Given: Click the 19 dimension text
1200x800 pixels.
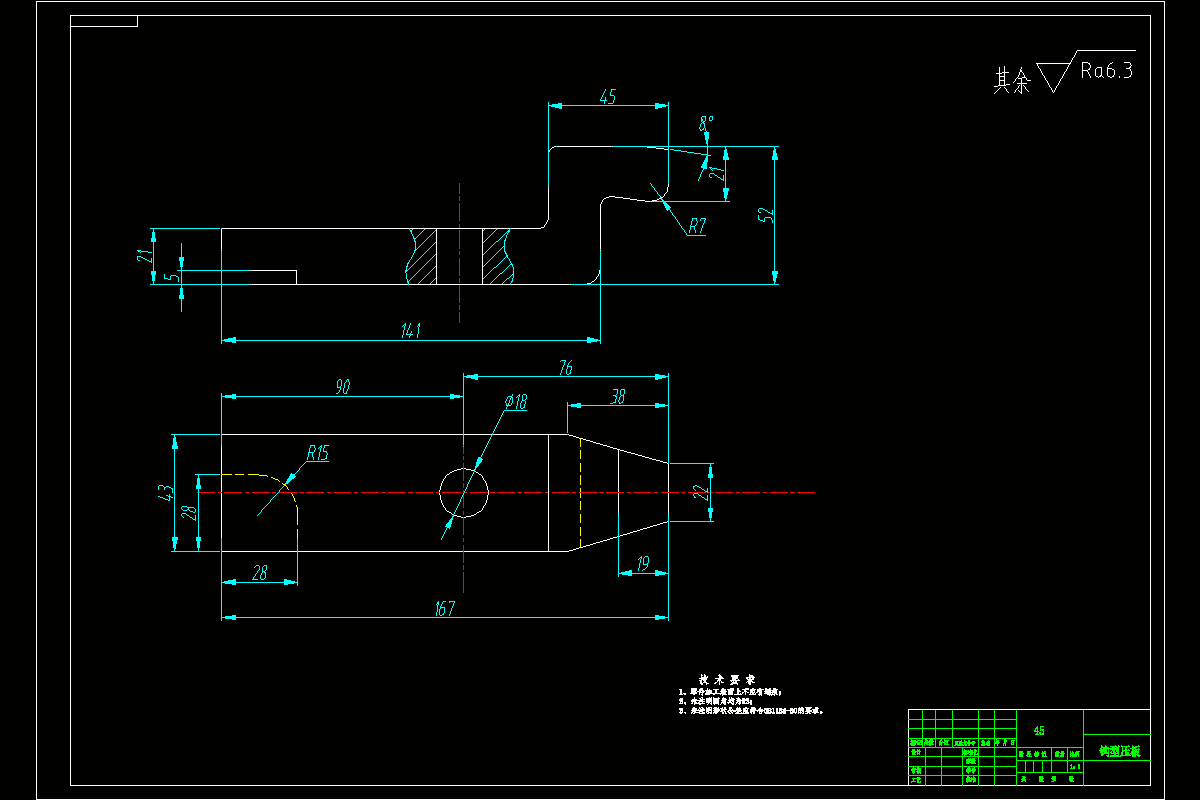Looking at the screenshot, I should 642,565.
